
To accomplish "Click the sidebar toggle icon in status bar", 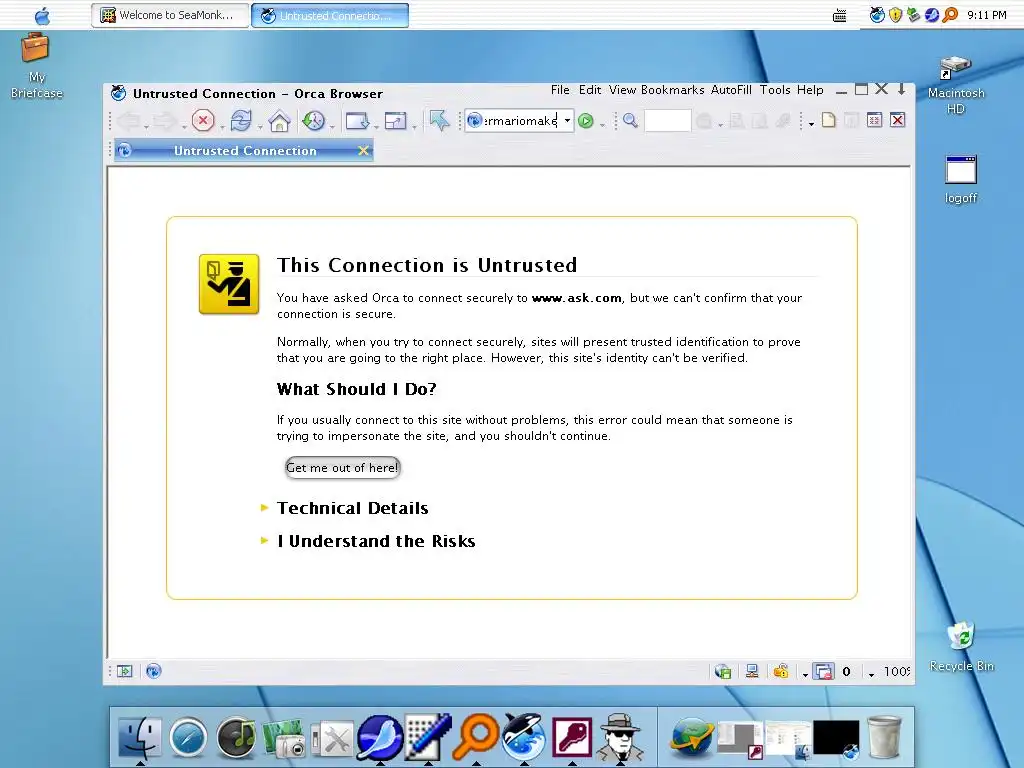I will (x=125, y=671).
